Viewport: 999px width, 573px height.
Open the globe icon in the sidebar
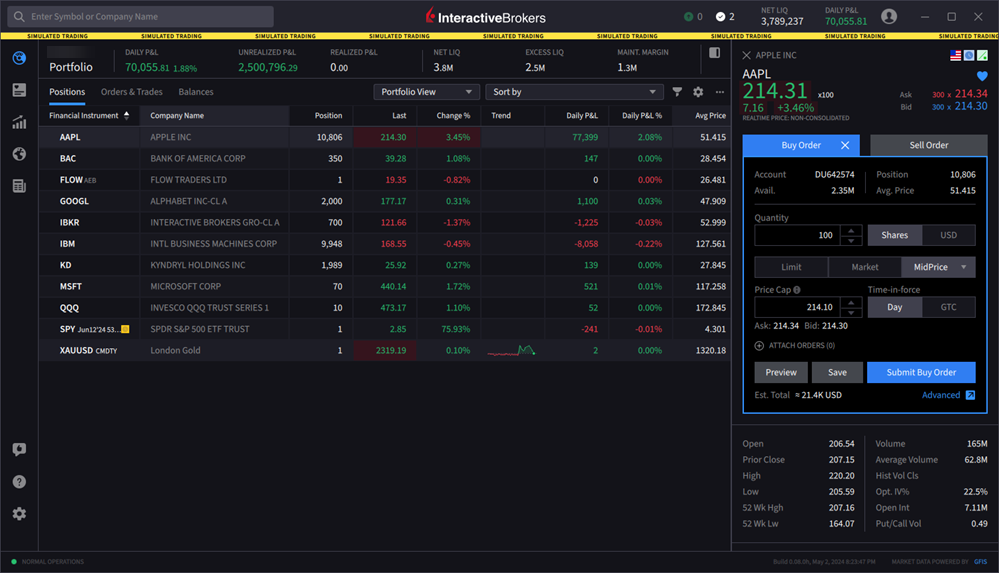(x=19, y=154)
